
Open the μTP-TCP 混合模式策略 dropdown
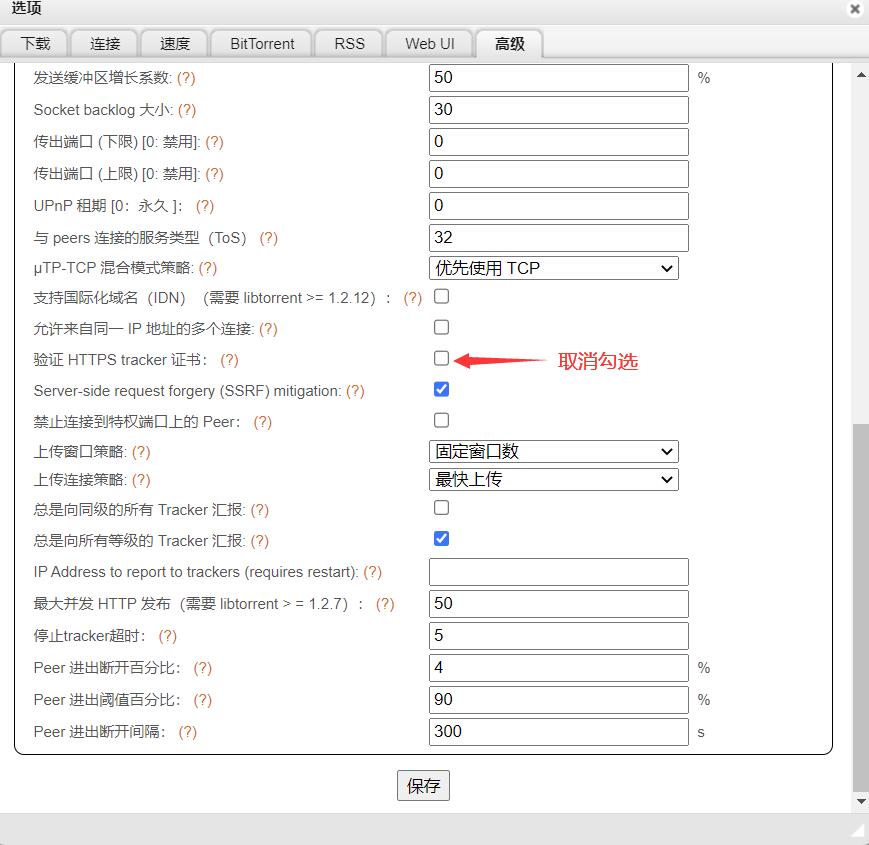tap(553, 268)
